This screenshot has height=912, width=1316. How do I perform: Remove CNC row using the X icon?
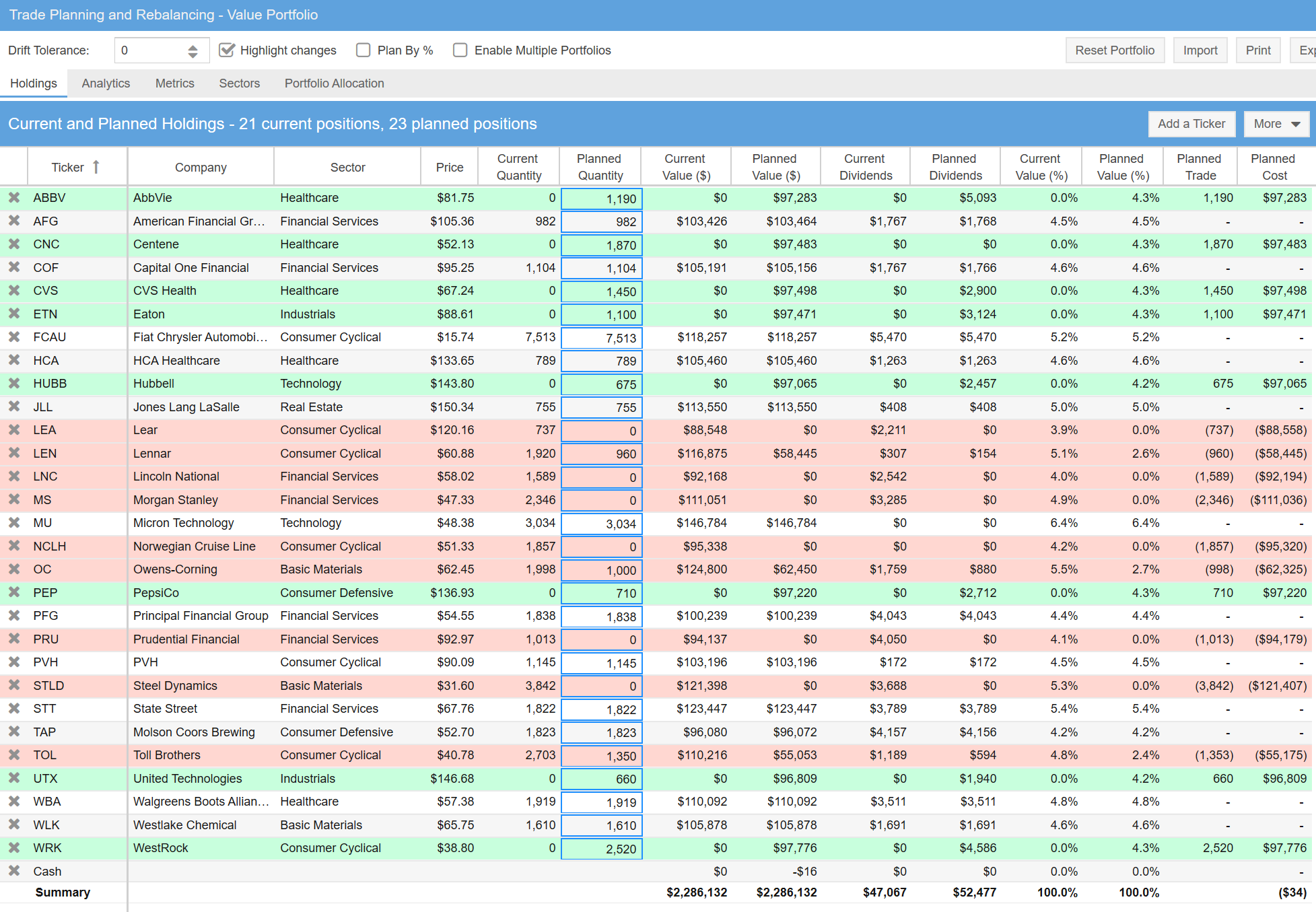click(13, 244)
